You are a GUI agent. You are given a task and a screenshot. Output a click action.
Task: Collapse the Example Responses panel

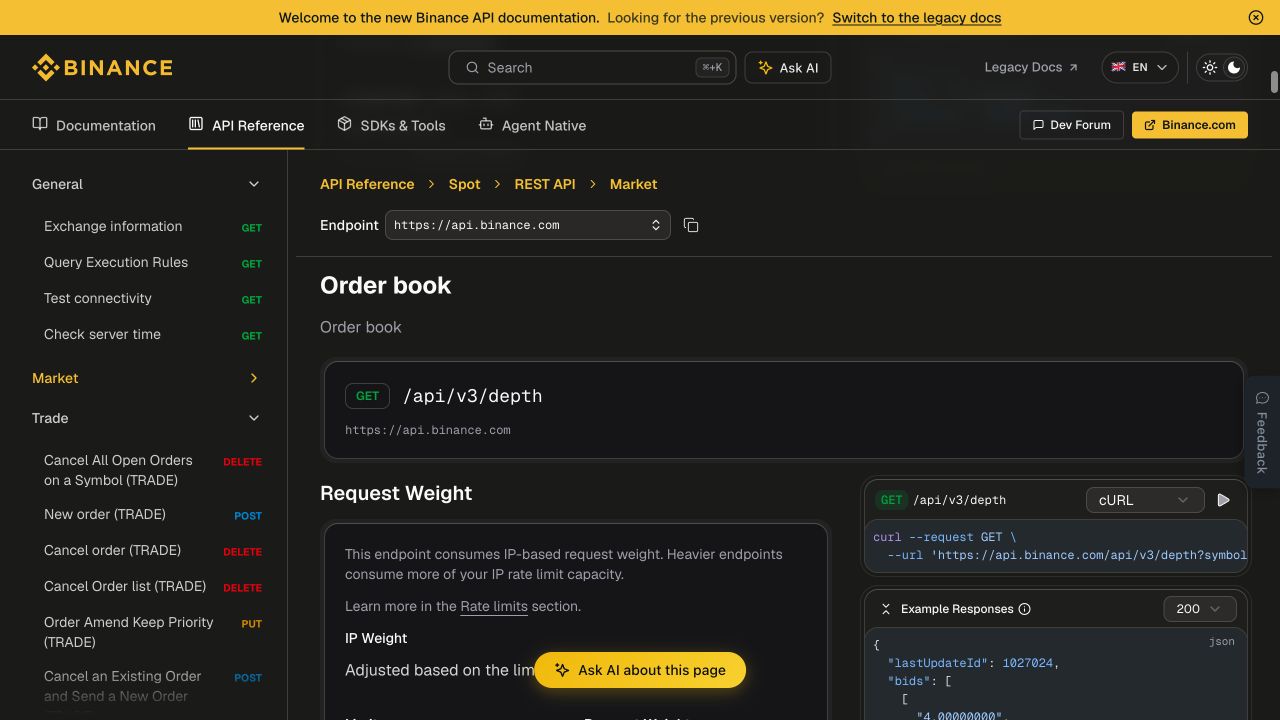pos(885,609)
